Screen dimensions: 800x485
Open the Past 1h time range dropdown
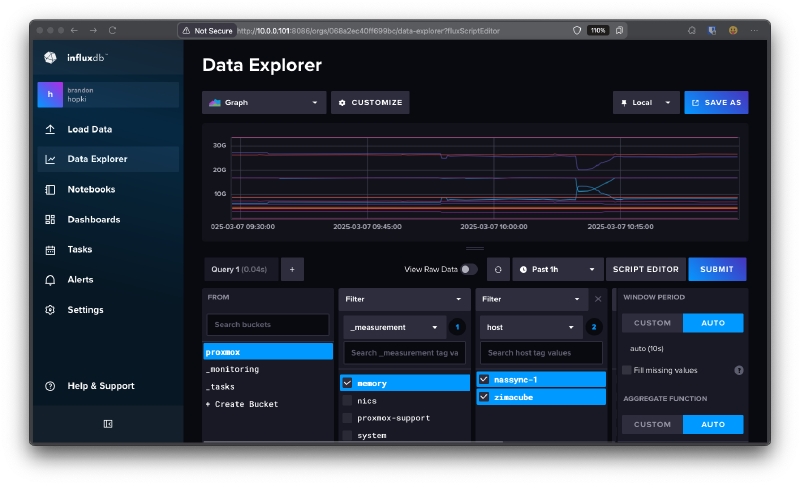(x=558, y=269)
